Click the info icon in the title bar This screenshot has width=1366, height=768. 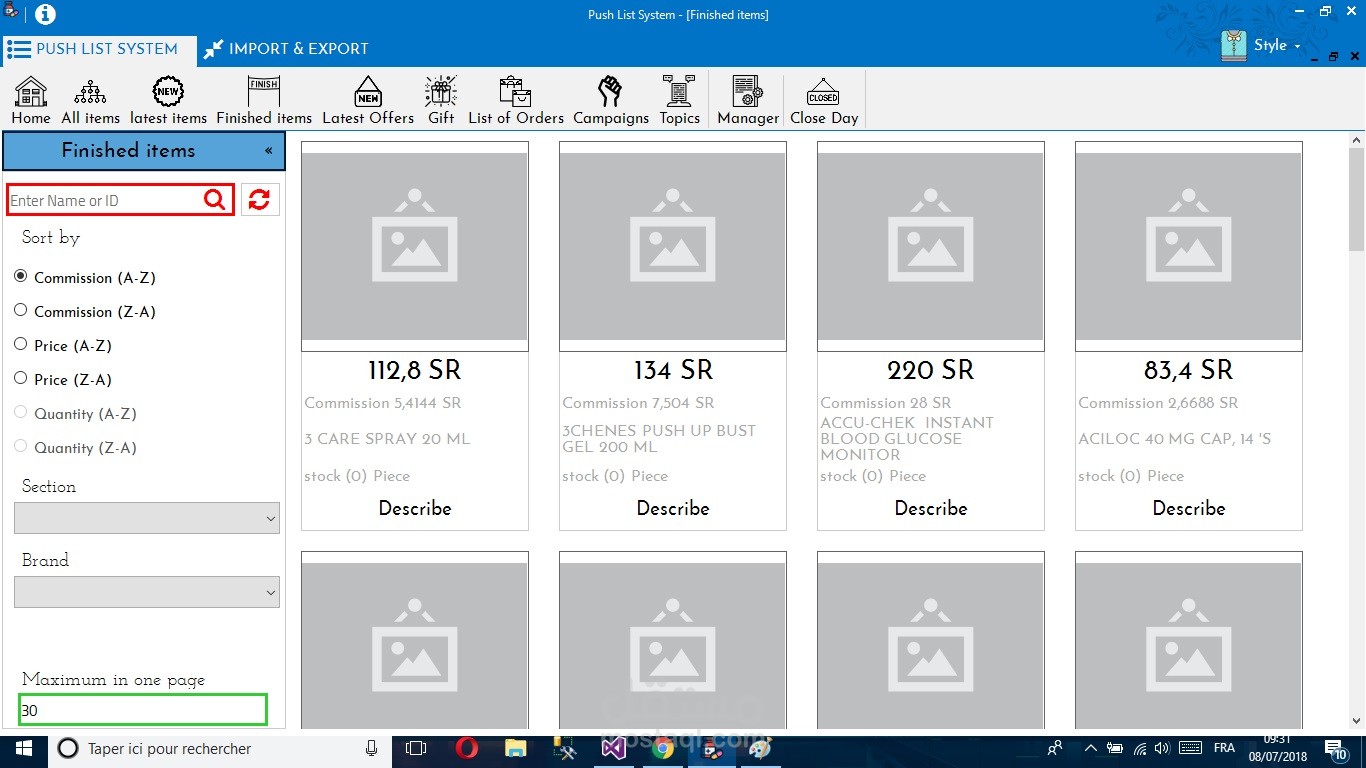click(x=46, y=14)
